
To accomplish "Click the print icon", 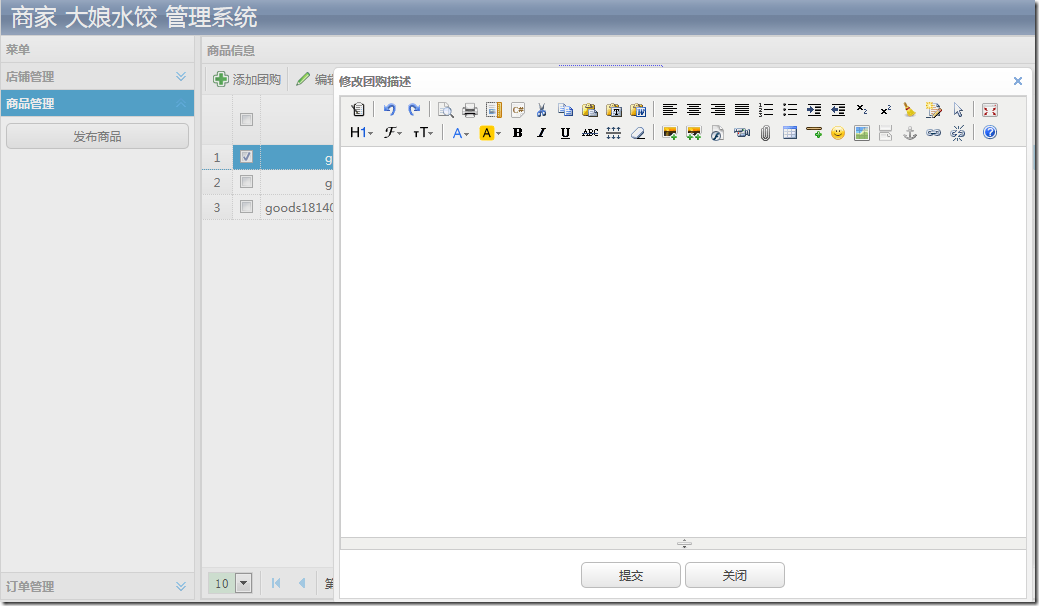I will tap(470, 110).
